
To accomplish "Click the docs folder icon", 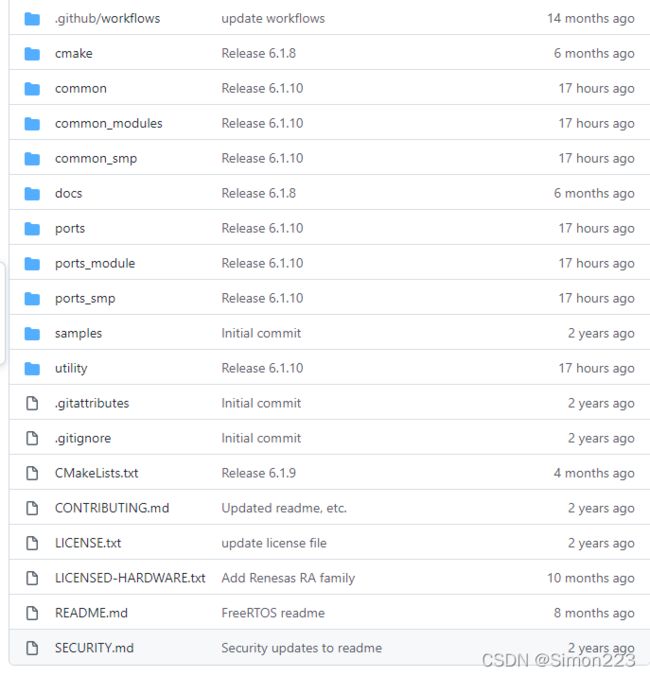I will [32, 194].
